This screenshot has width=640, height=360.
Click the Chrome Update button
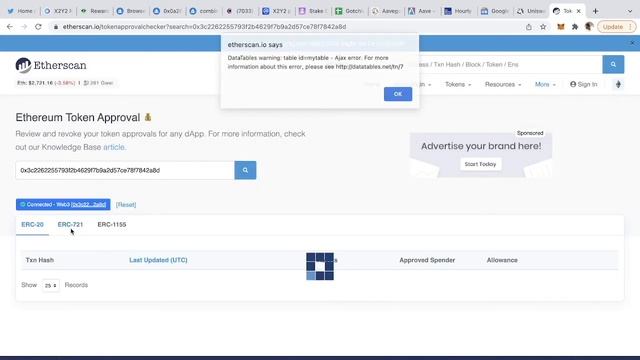pos(616,27)
